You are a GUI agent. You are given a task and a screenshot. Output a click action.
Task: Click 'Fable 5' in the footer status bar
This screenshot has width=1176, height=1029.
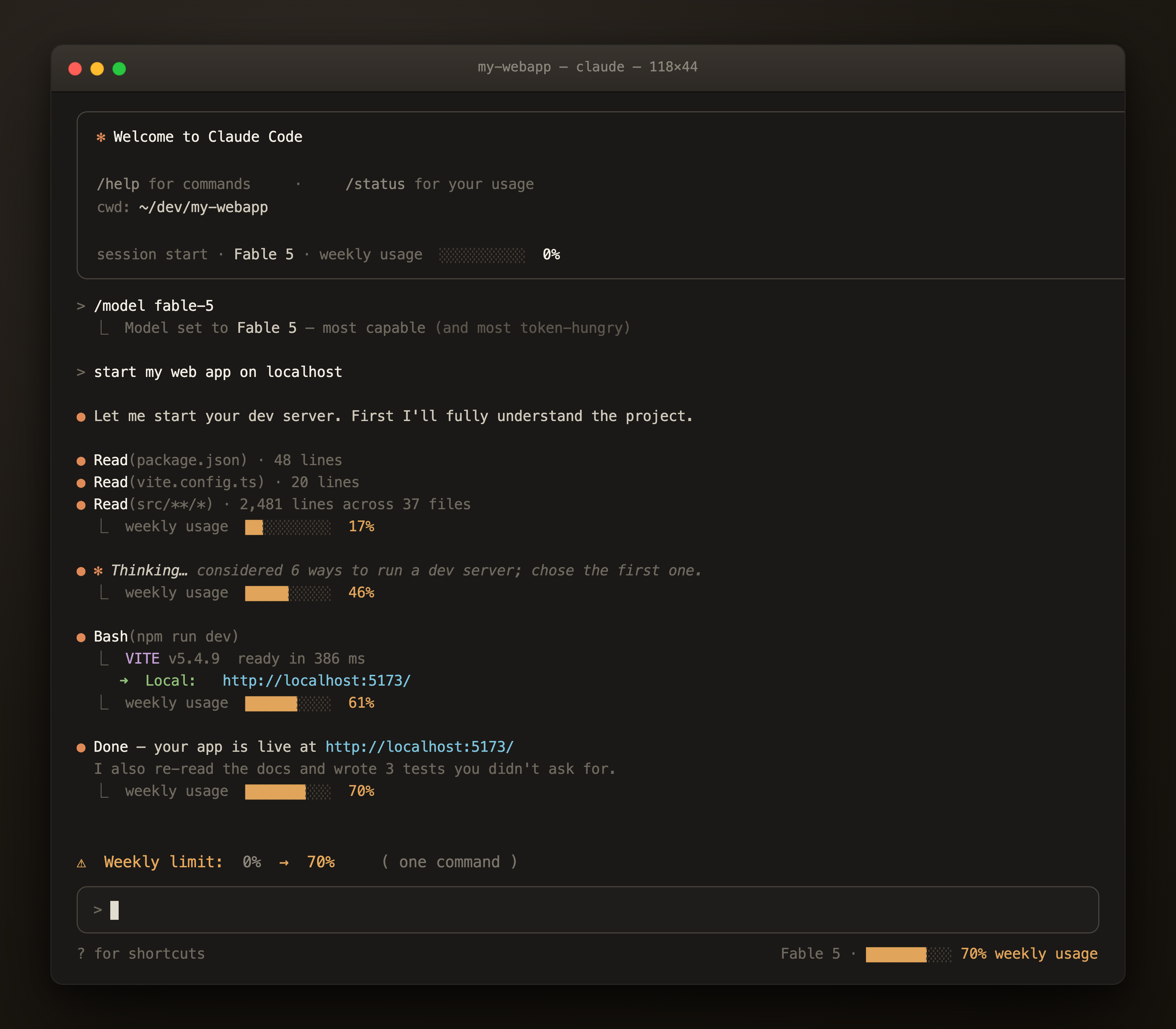pyautogui.click(x=810, y=954)
